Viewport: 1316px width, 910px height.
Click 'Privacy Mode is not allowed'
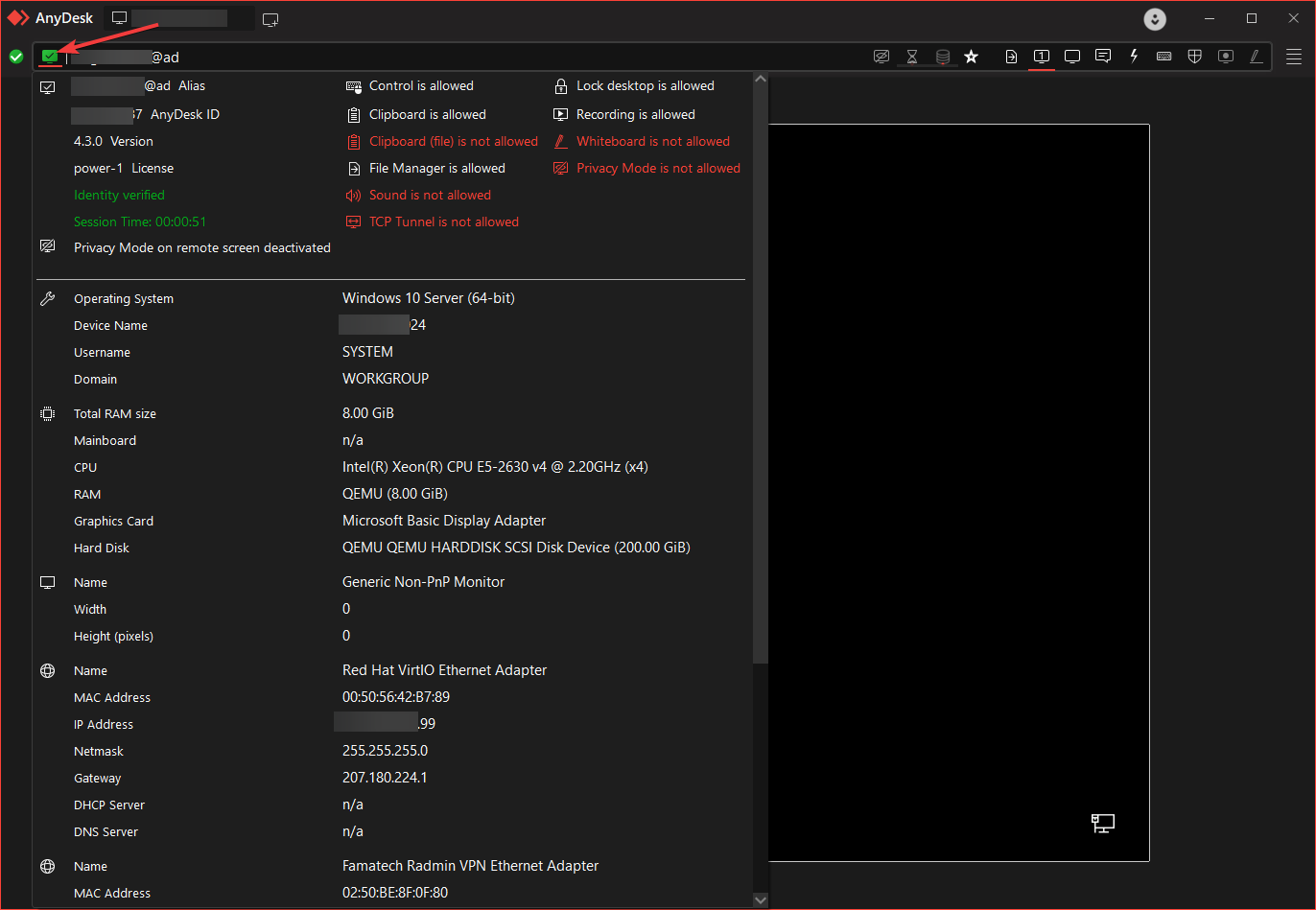pos(658,168)
